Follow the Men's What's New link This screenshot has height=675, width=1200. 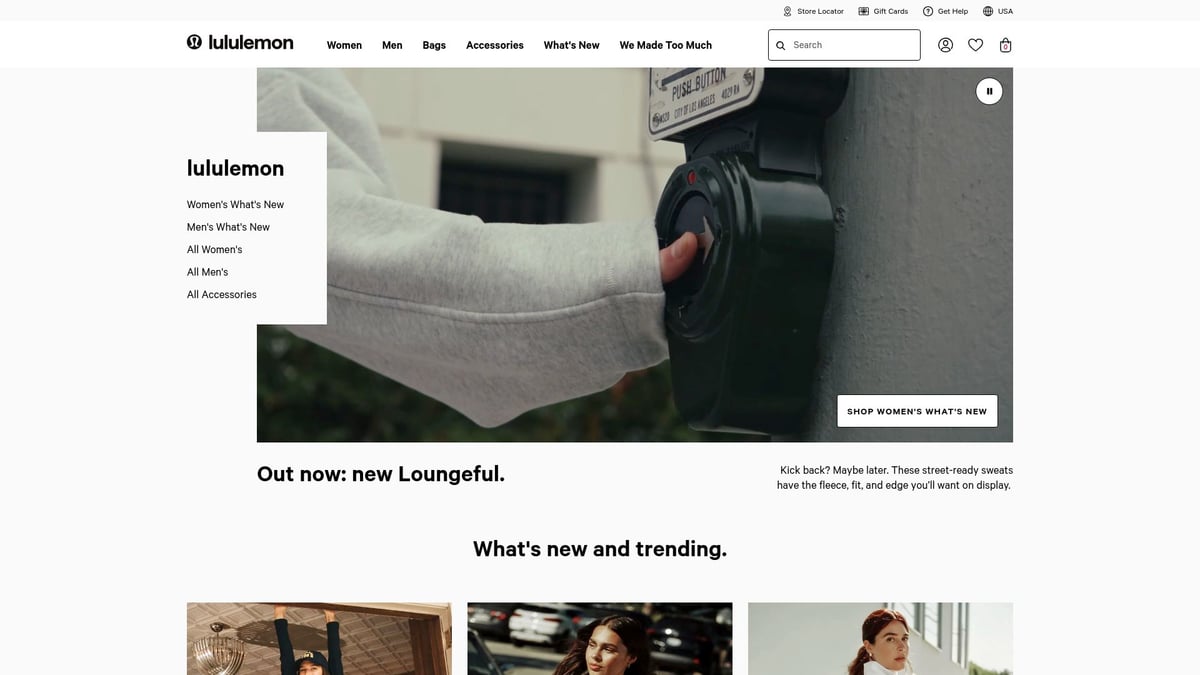click(228, 227)
